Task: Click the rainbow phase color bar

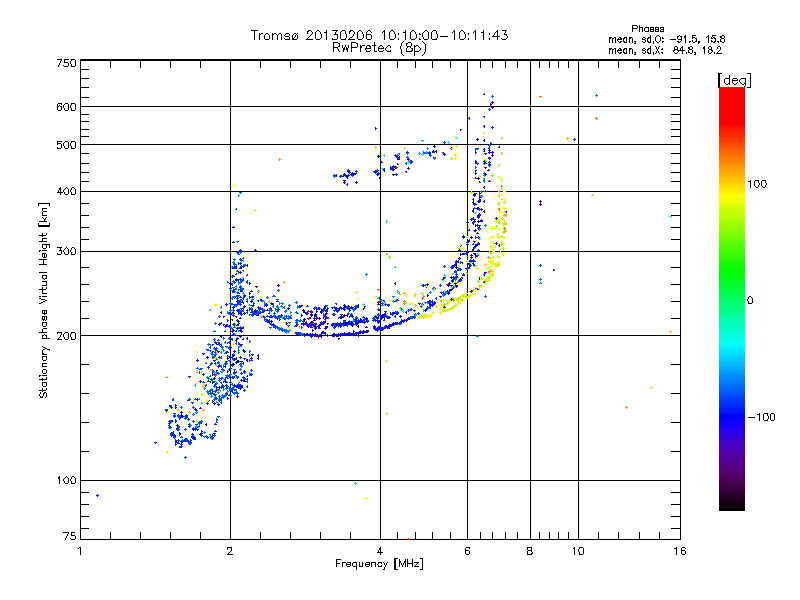Action: point(732,298)
